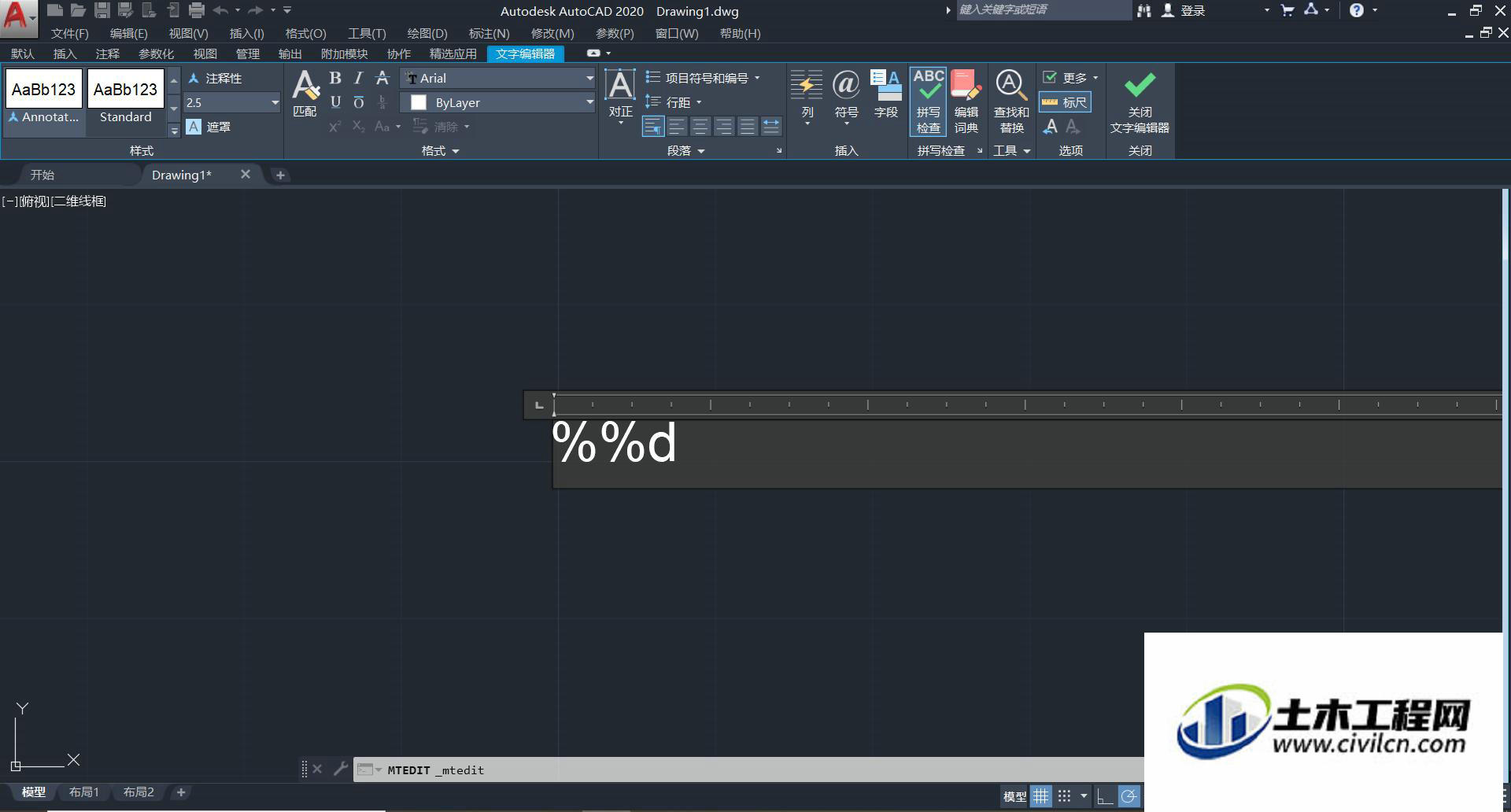Image resolution: width=1511 pixels, height=812 pixels.
Task: Open the 文件(F) menu
Action: coord(69,33)
